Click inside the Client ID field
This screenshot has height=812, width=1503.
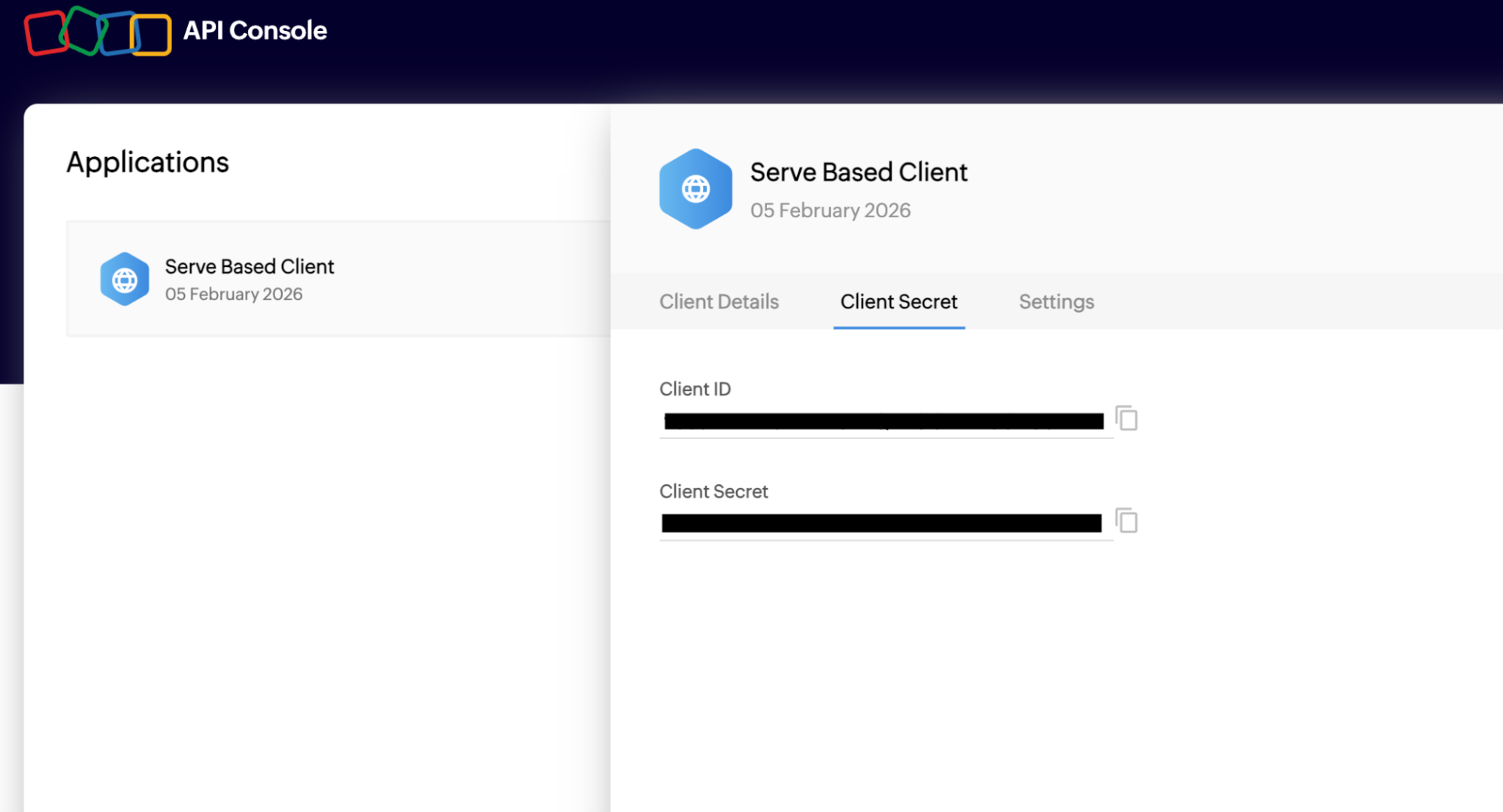point(883,421)
